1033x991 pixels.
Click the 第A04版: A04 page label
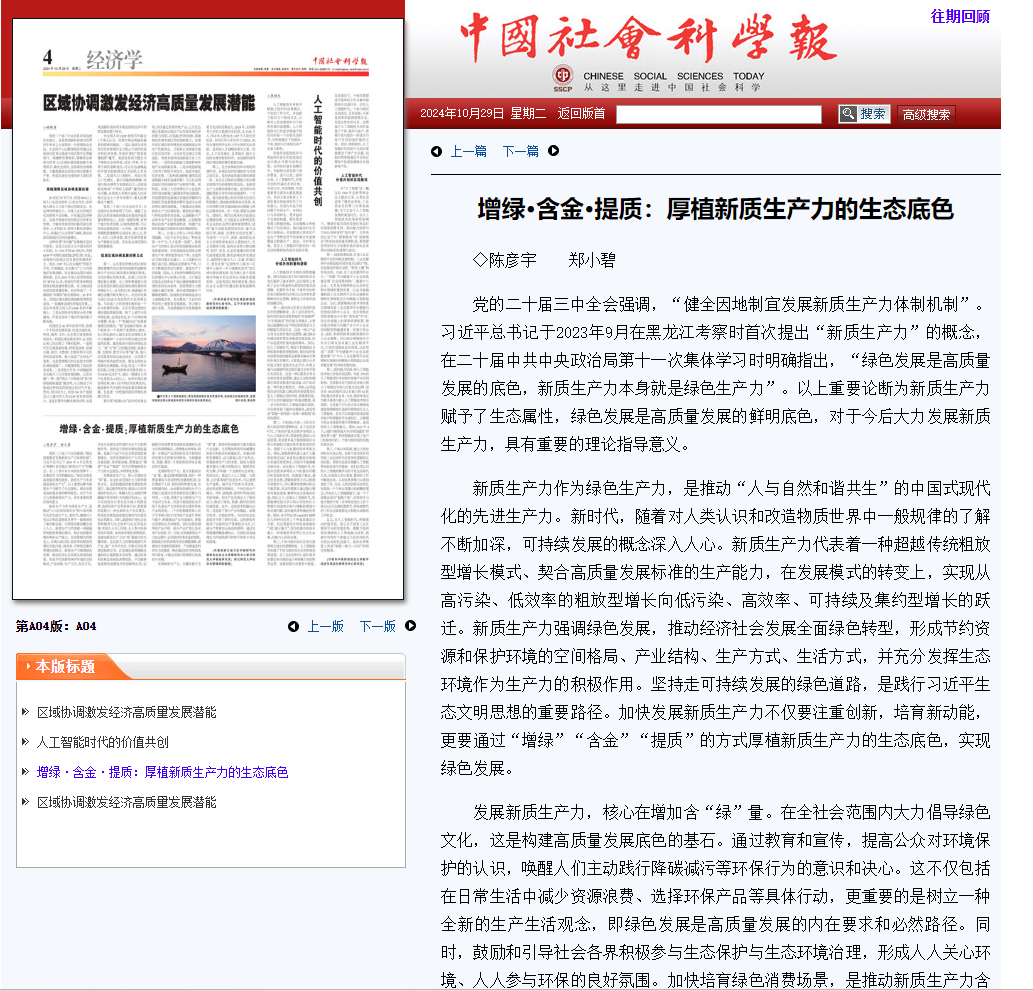tap(56, 627)
